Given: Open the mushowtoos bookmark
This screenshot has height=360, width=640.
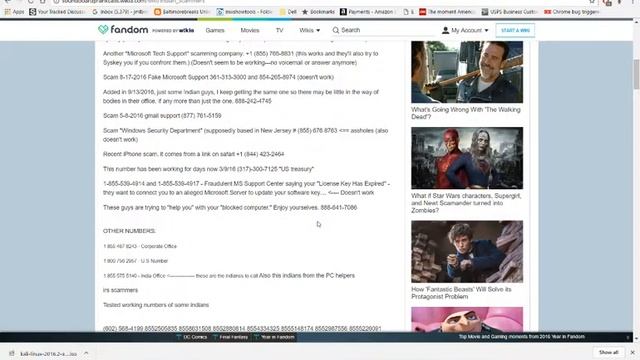Looking at the screenshot, I should pos(244,12).
